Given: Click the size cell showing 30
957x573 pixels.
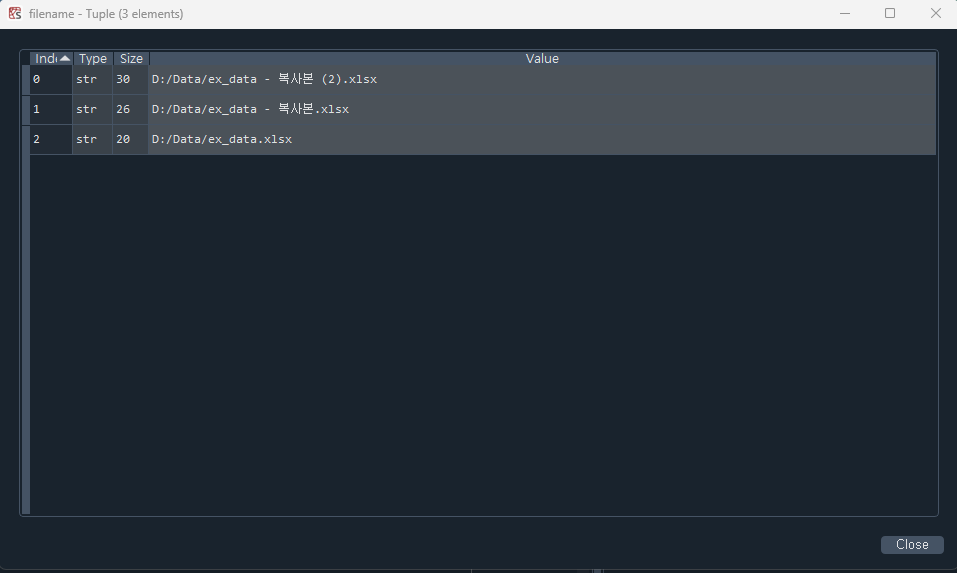Looking at the screenshot, I should (x=131, y=79).
